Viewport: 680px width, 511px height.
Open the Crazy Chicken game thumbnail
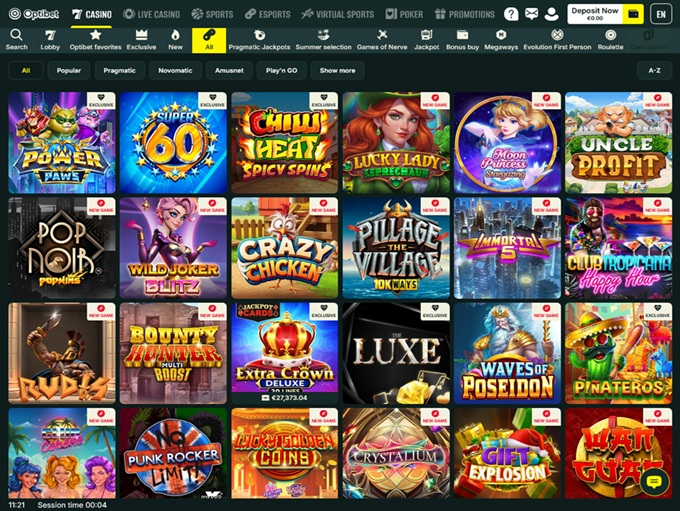[285, 248]
